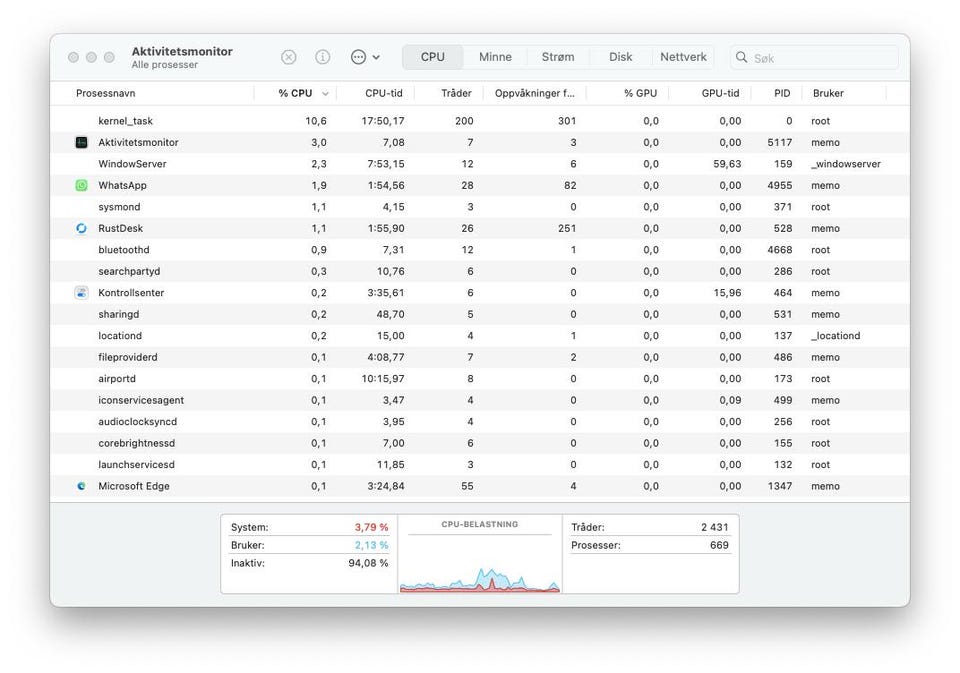The width and height of the screenshot is (960, 673).
Task: Click GPU-tid value 59,63
Action: tap(727, 164)
